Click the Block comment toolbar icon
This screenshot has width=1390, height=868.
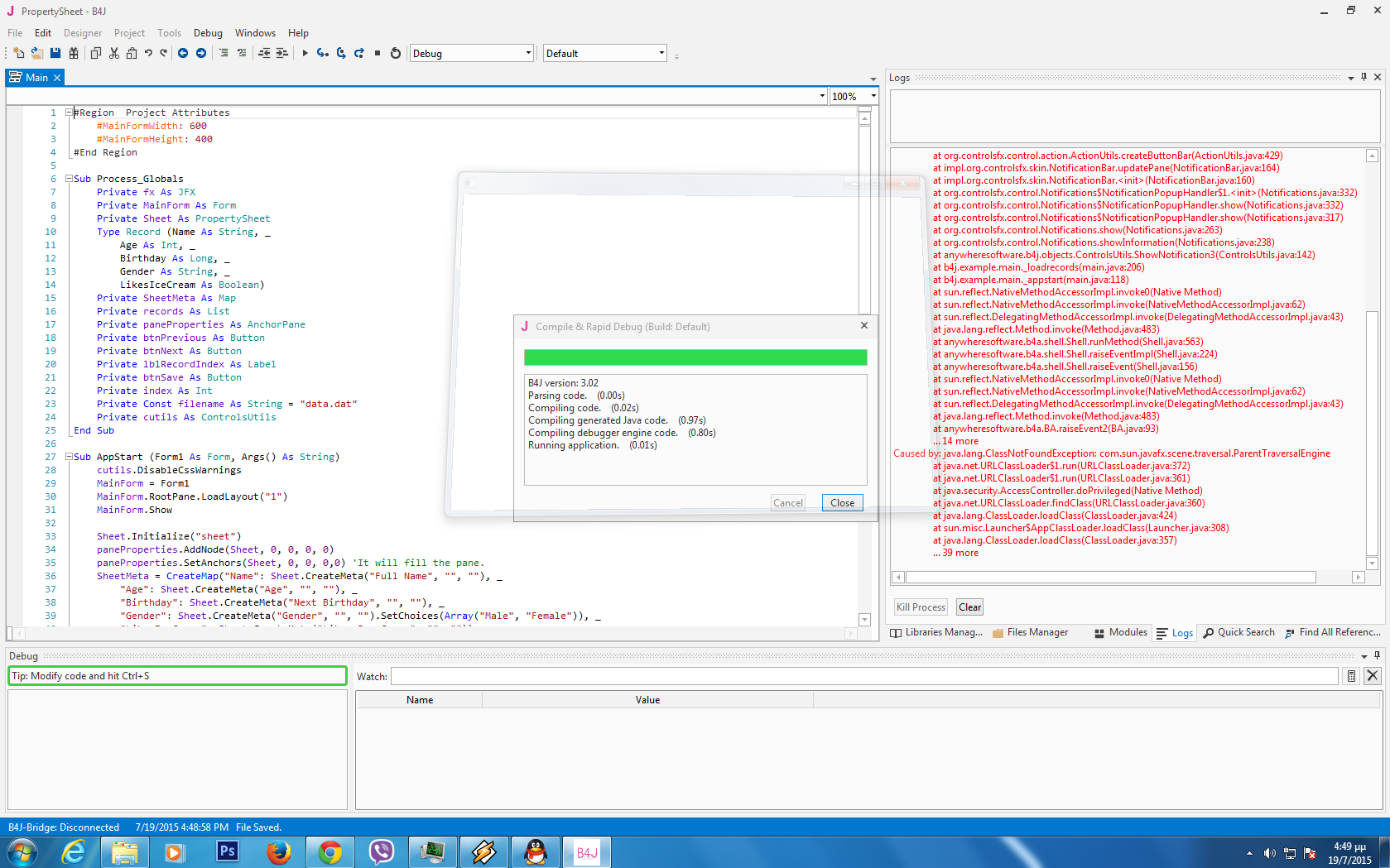224,53
